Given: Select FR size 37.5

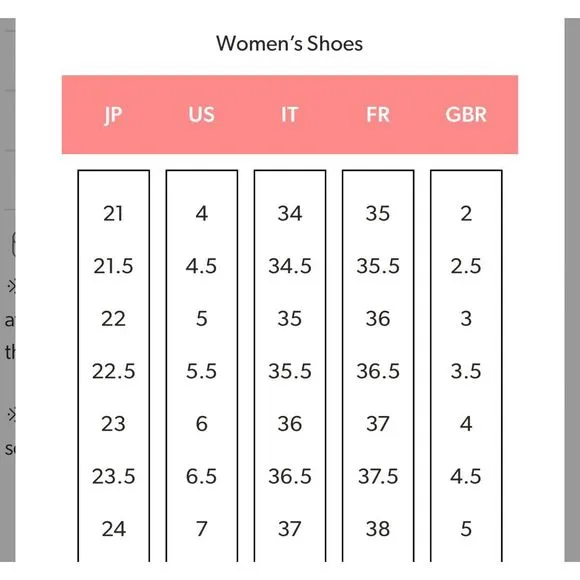Looking at the screenshot, I should pyautogui.click(x=378, y=476).
